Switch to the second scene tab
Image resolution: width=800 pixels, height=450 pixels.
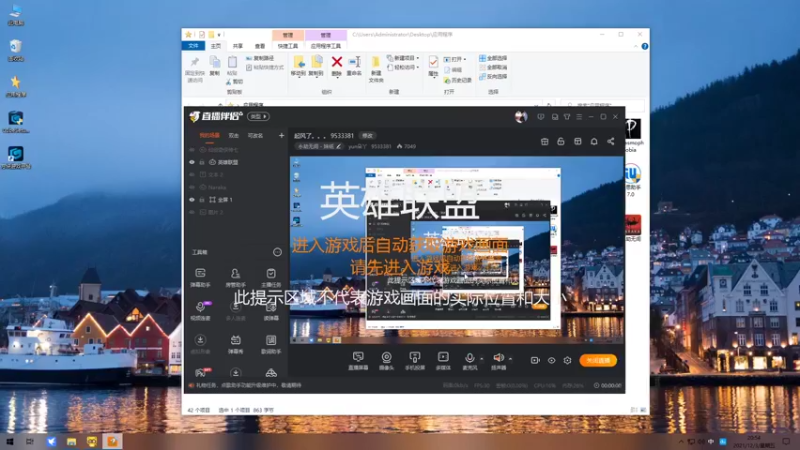click(234, 136)
